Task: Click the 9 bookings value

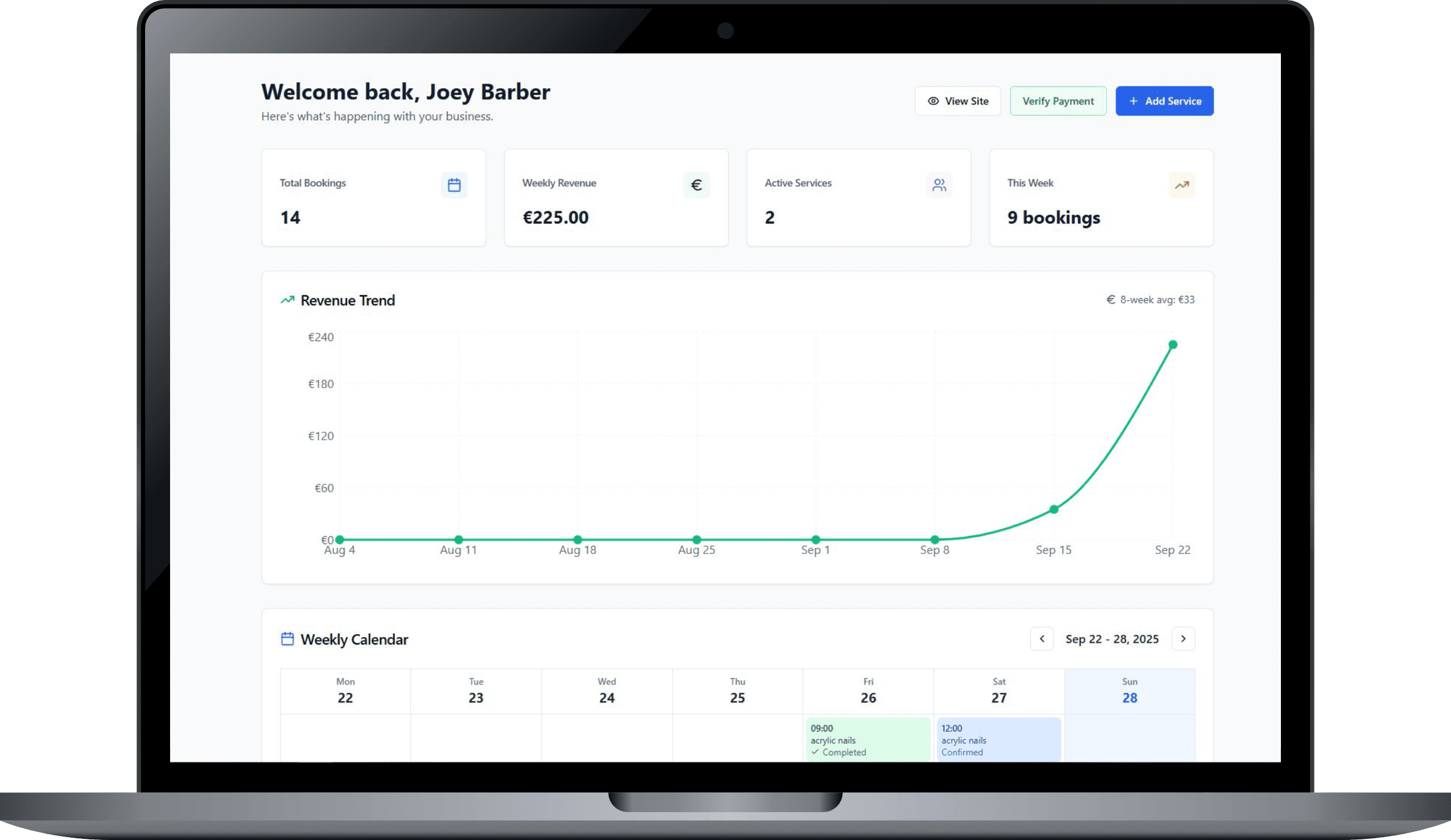Action: pos(1053,218)
